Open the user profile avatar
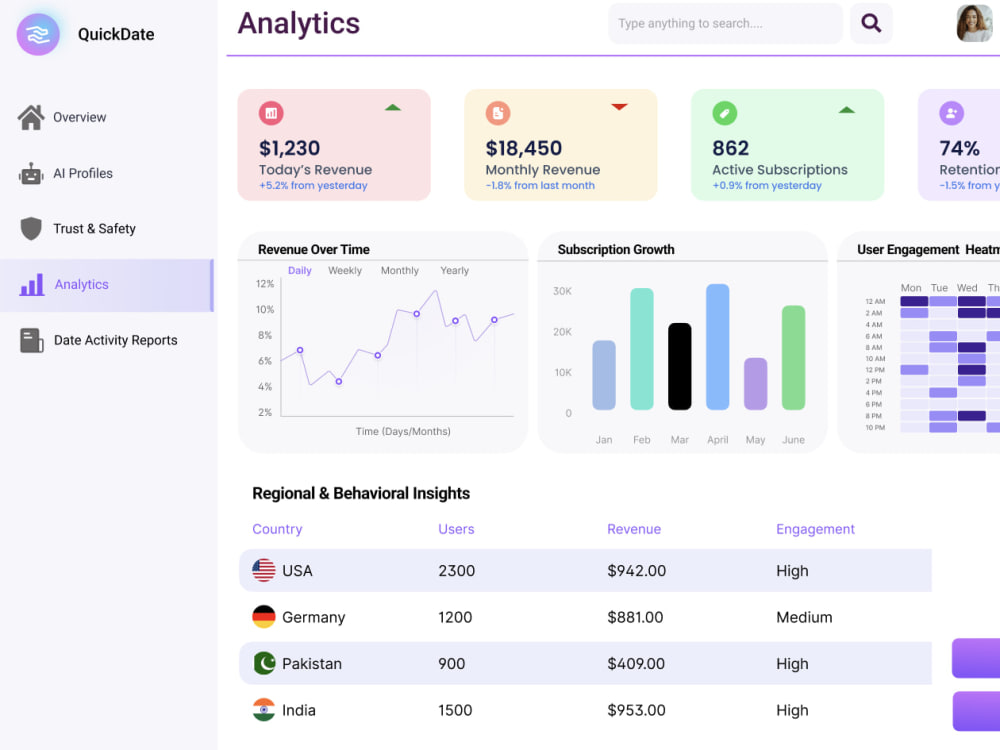1000x750 pixels. pos(974,23)
